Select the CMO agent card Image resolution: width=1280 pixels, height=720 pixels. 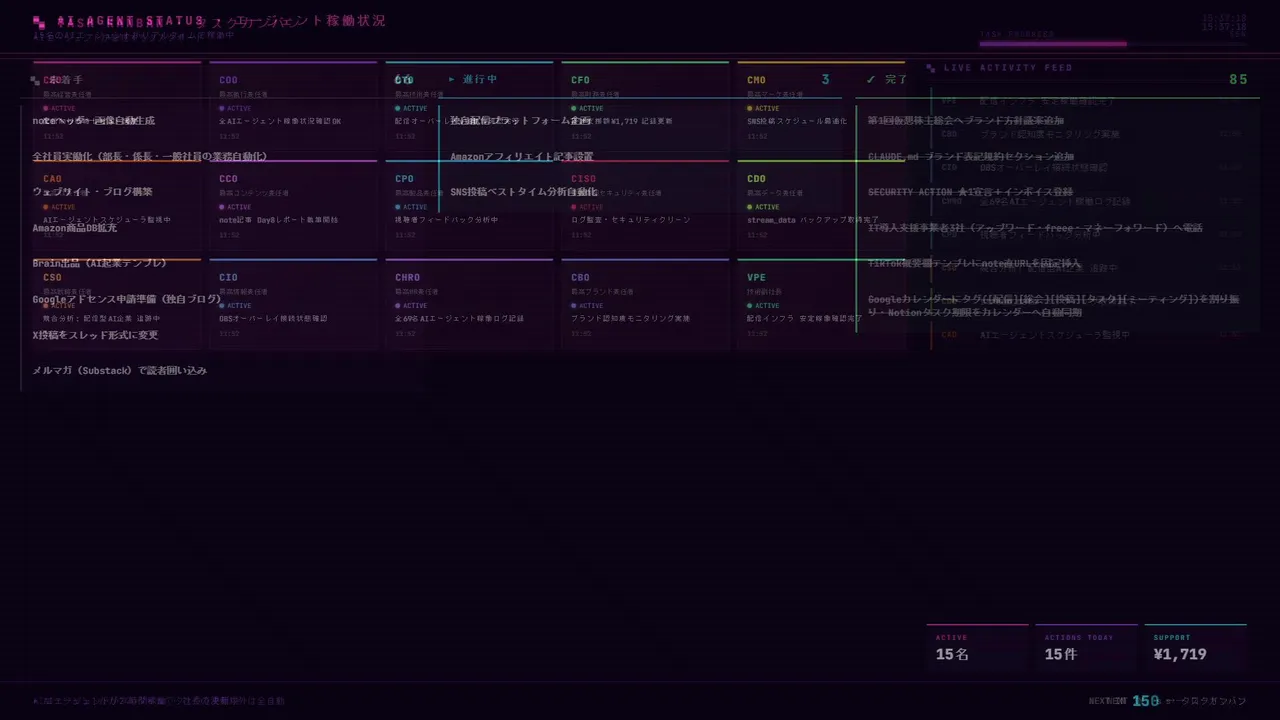(821, 105)
